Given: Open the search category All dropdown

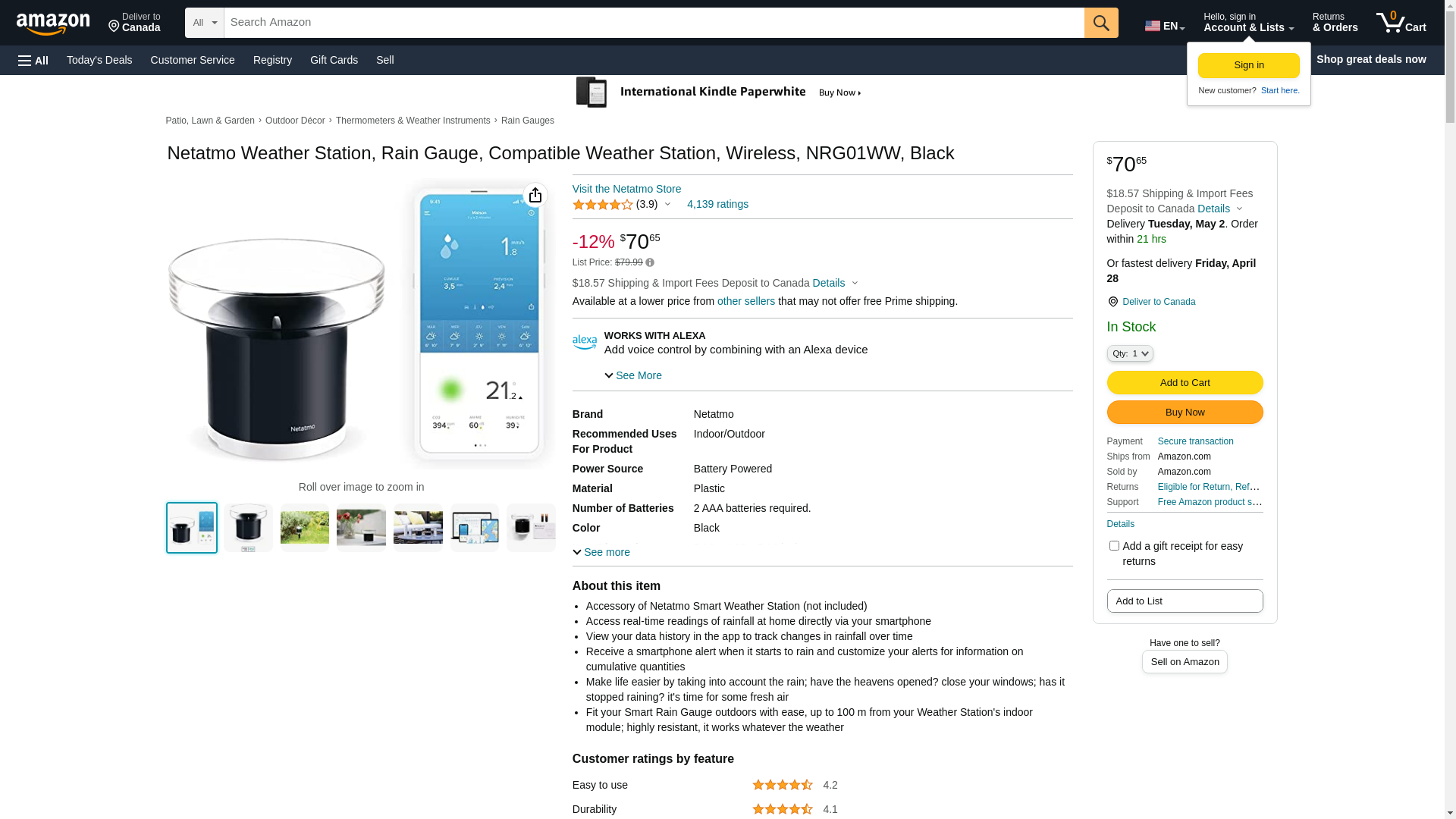Looking at the screenshot, I should tap(204, 23).
